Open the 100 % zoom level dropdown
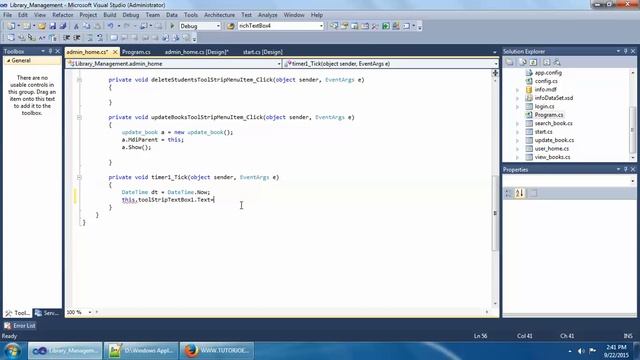 tap(90, 312)
